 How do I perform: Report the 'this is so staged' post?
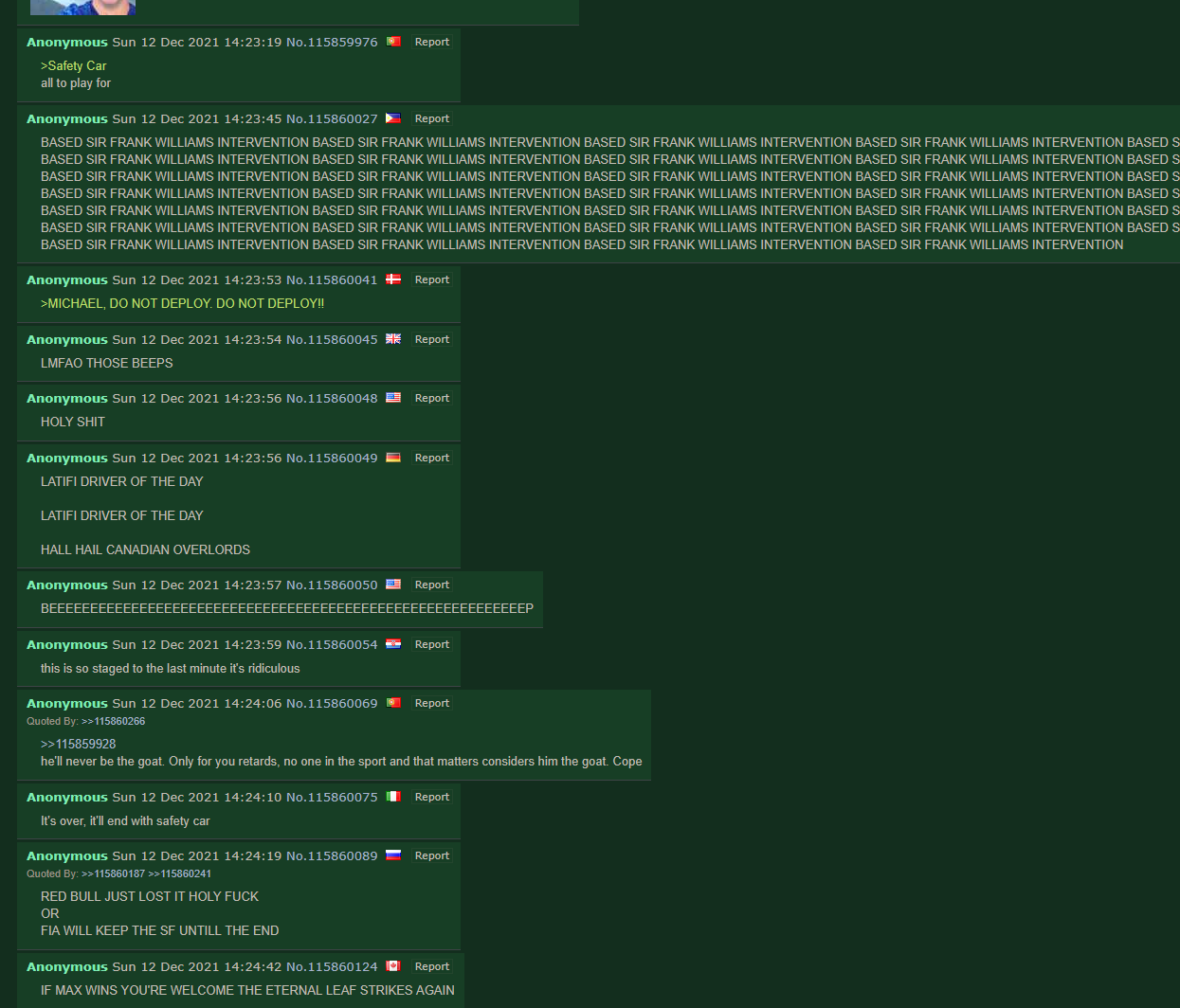[432, 644]
